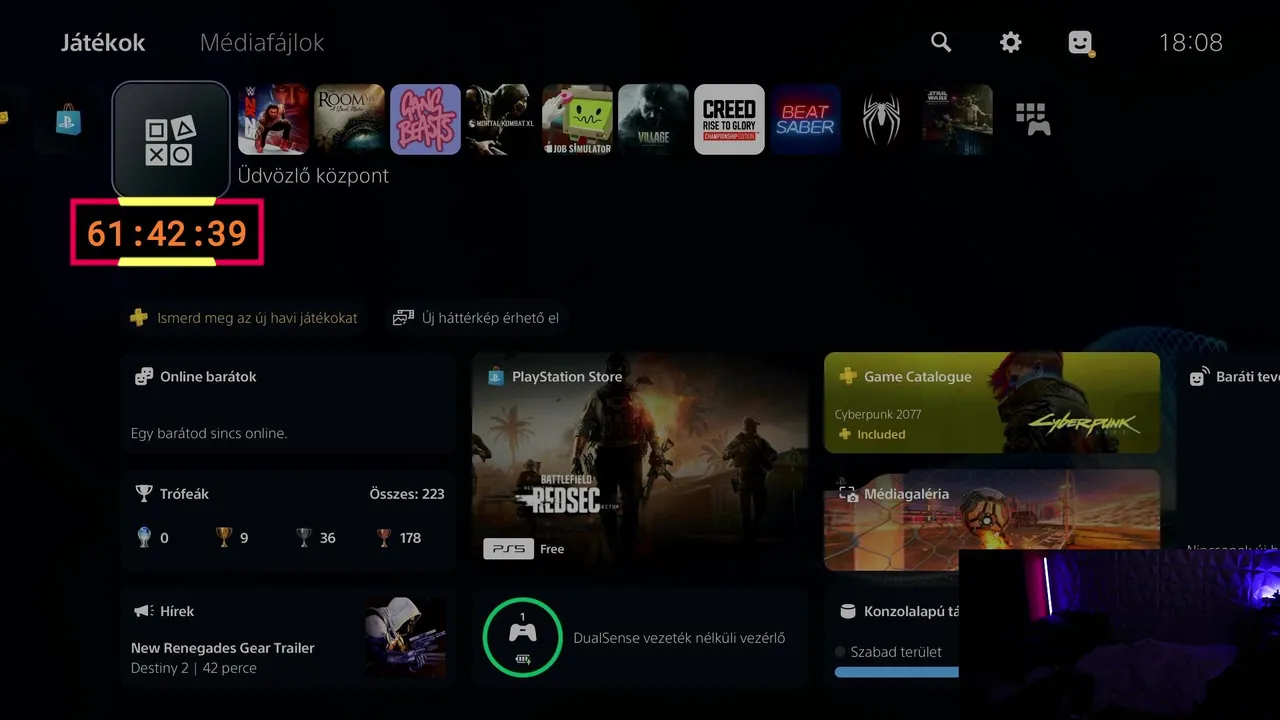
Task: Launch the Spider-Man game tile
Action: pos(882,119)
